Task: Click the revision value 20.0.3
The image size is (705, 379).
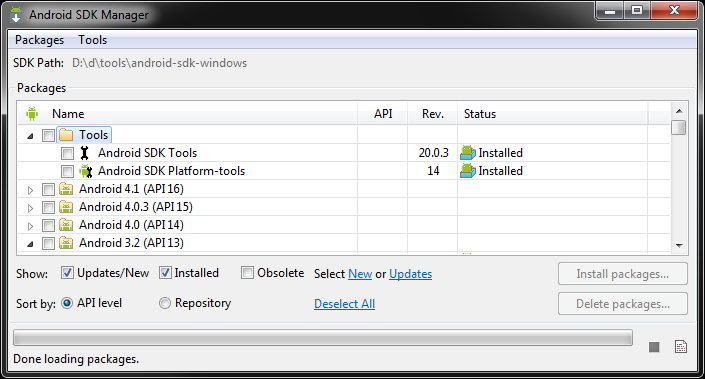Action: (433, 153)
